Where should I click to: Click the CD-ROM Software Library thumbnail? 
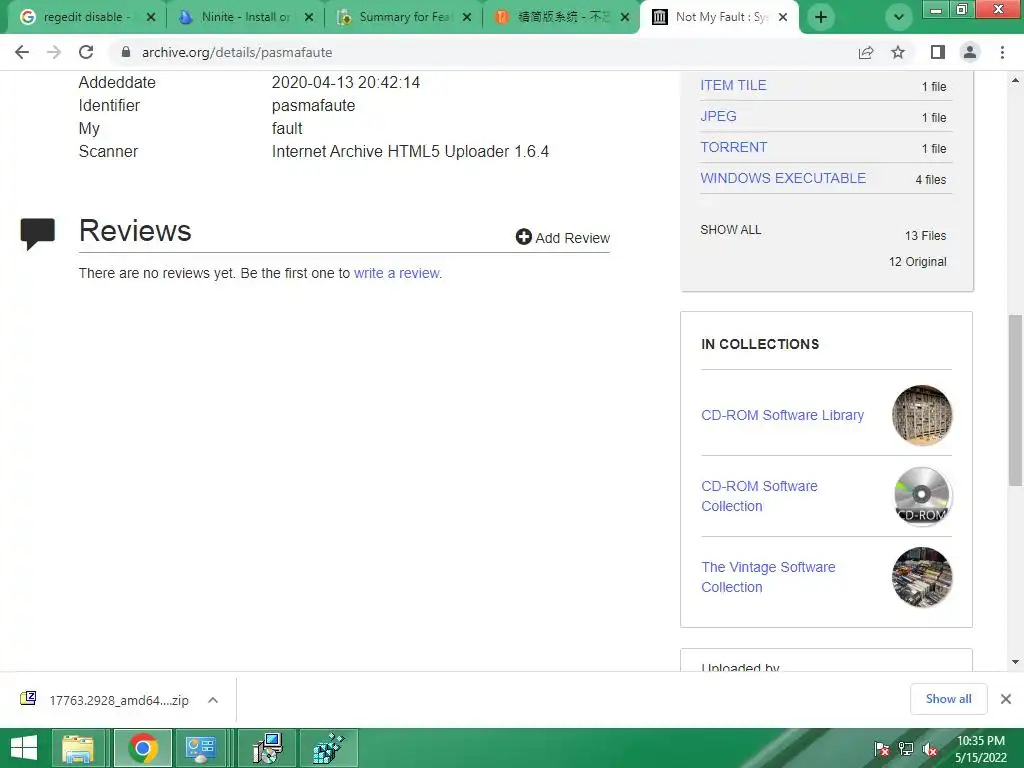[x=921, y=415]
